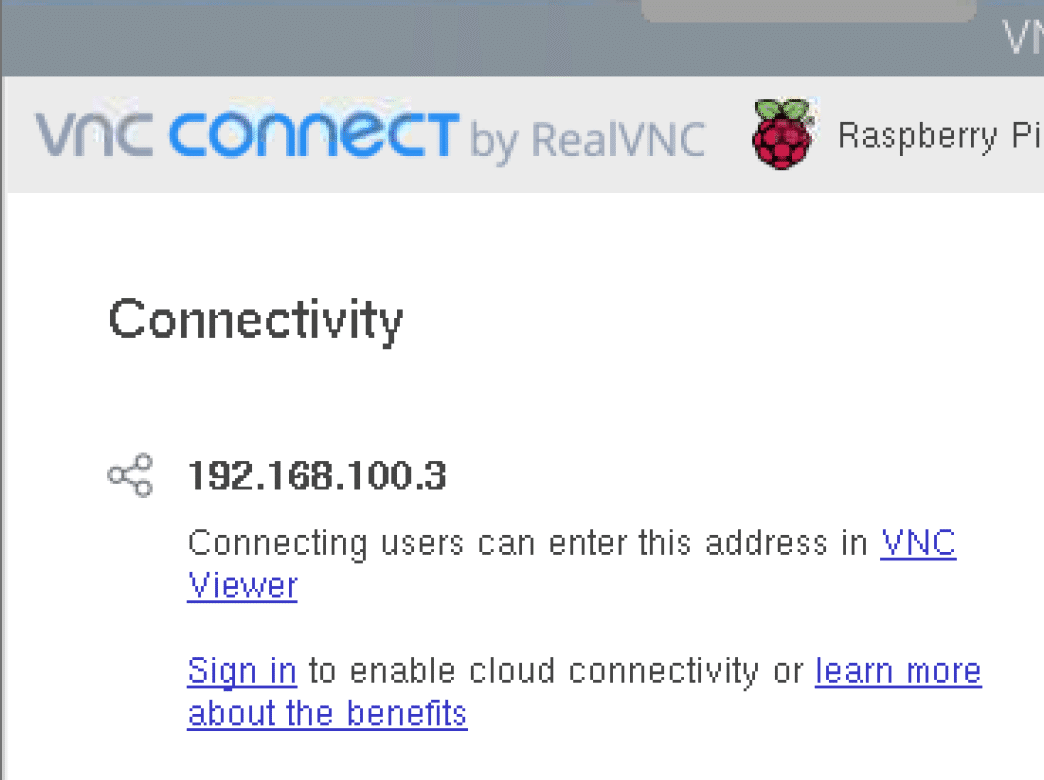Click the share icon beside the IP address
The image size is (1044, 780).
[130, 475]
